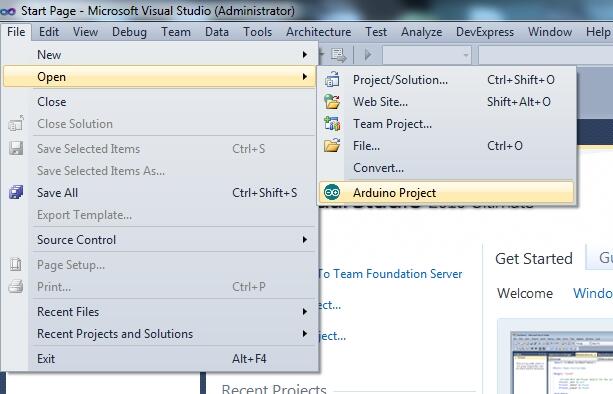Expand the New submenu arrow
The height and width of the screenshot is (394, 613).
[305, 55]
